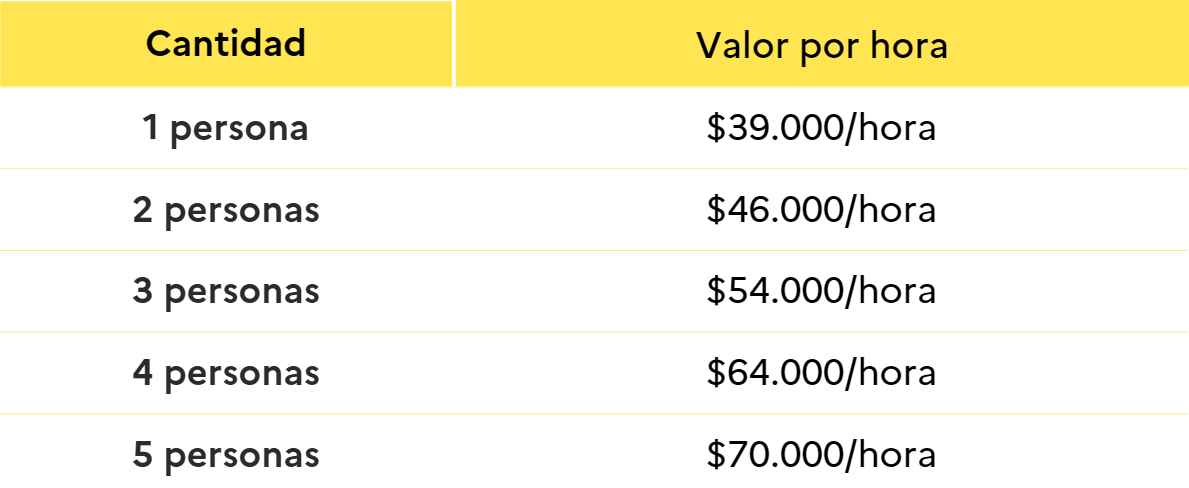This screenshot has height=488, width=1189.
Task: Click the line between 2 personas and 3 personas rows
Action: point(594,250)
